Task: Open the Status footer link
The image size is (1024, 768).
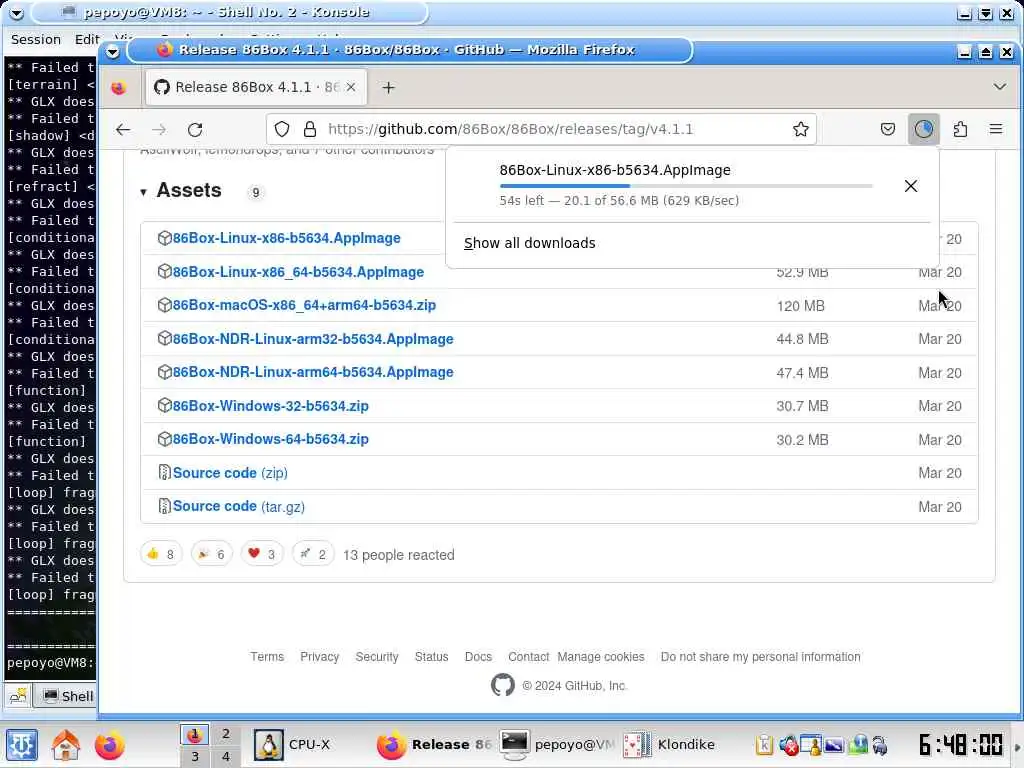Action: click(x=432, y=656)
